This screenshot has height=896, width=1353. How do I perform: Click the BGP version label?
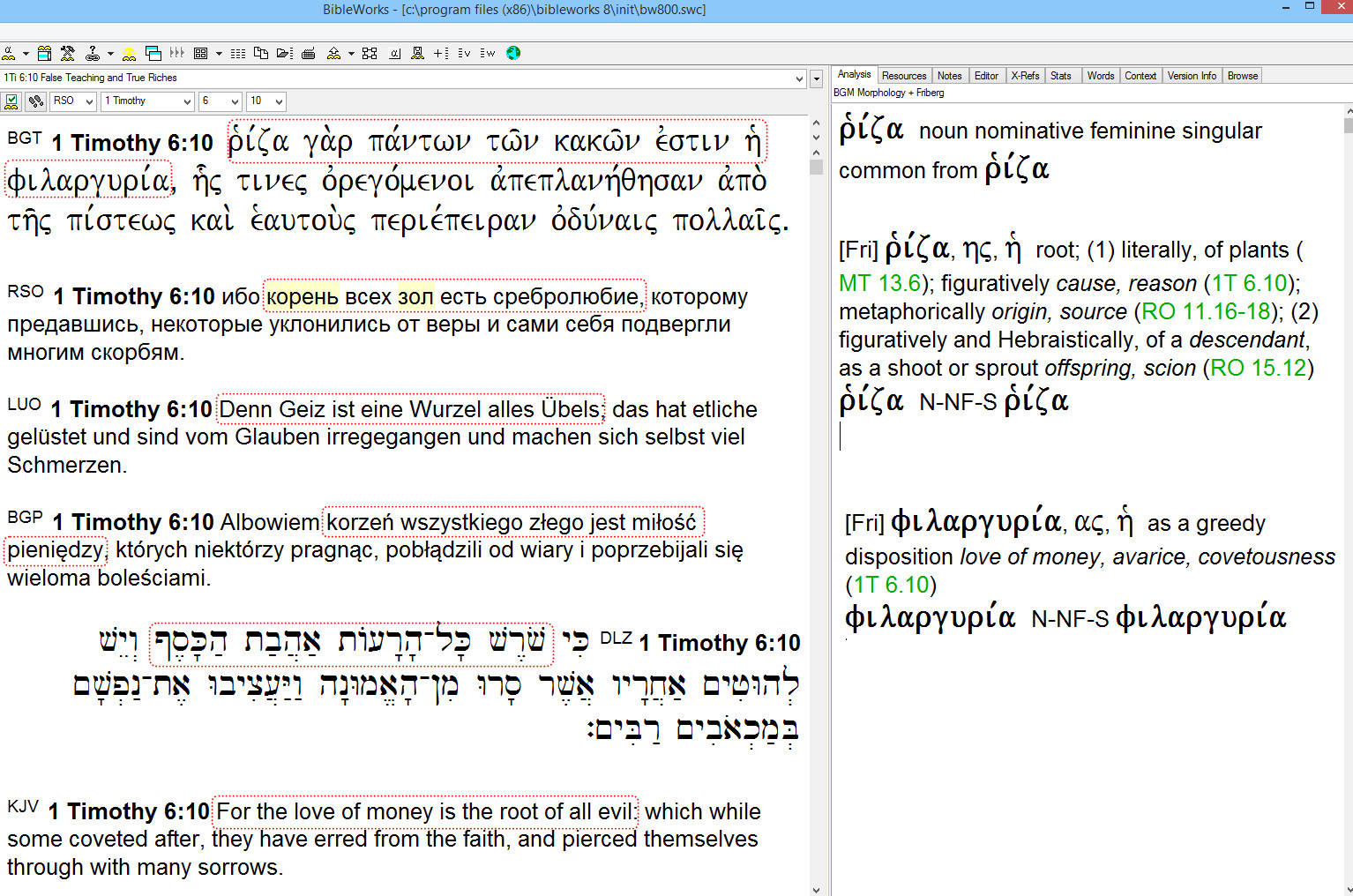(25, 518)
